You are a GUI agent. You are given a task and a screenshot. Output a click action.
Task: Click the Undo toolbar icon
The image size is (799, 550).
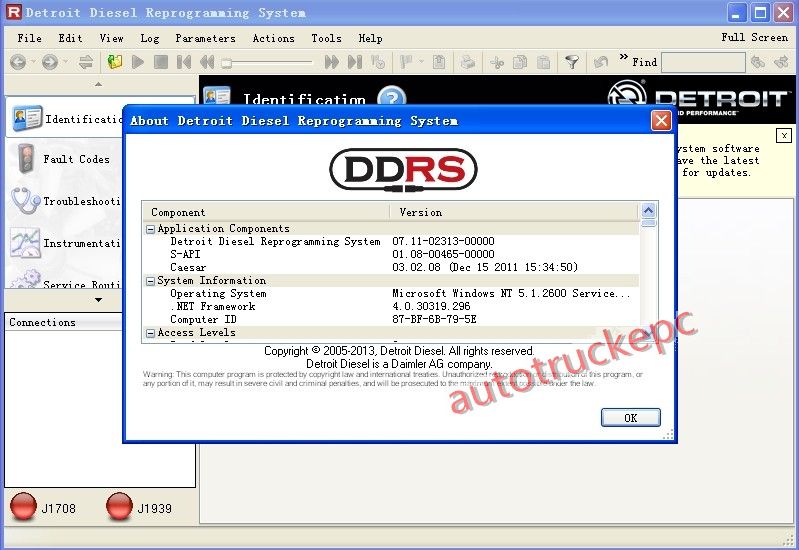601,62
